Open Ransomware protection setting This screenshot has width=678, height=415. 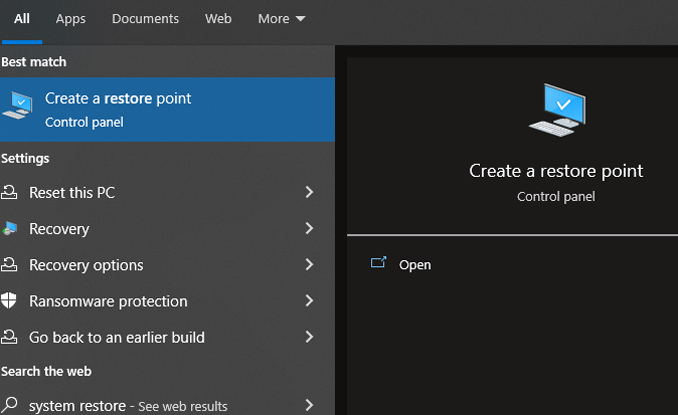point(108,301)
